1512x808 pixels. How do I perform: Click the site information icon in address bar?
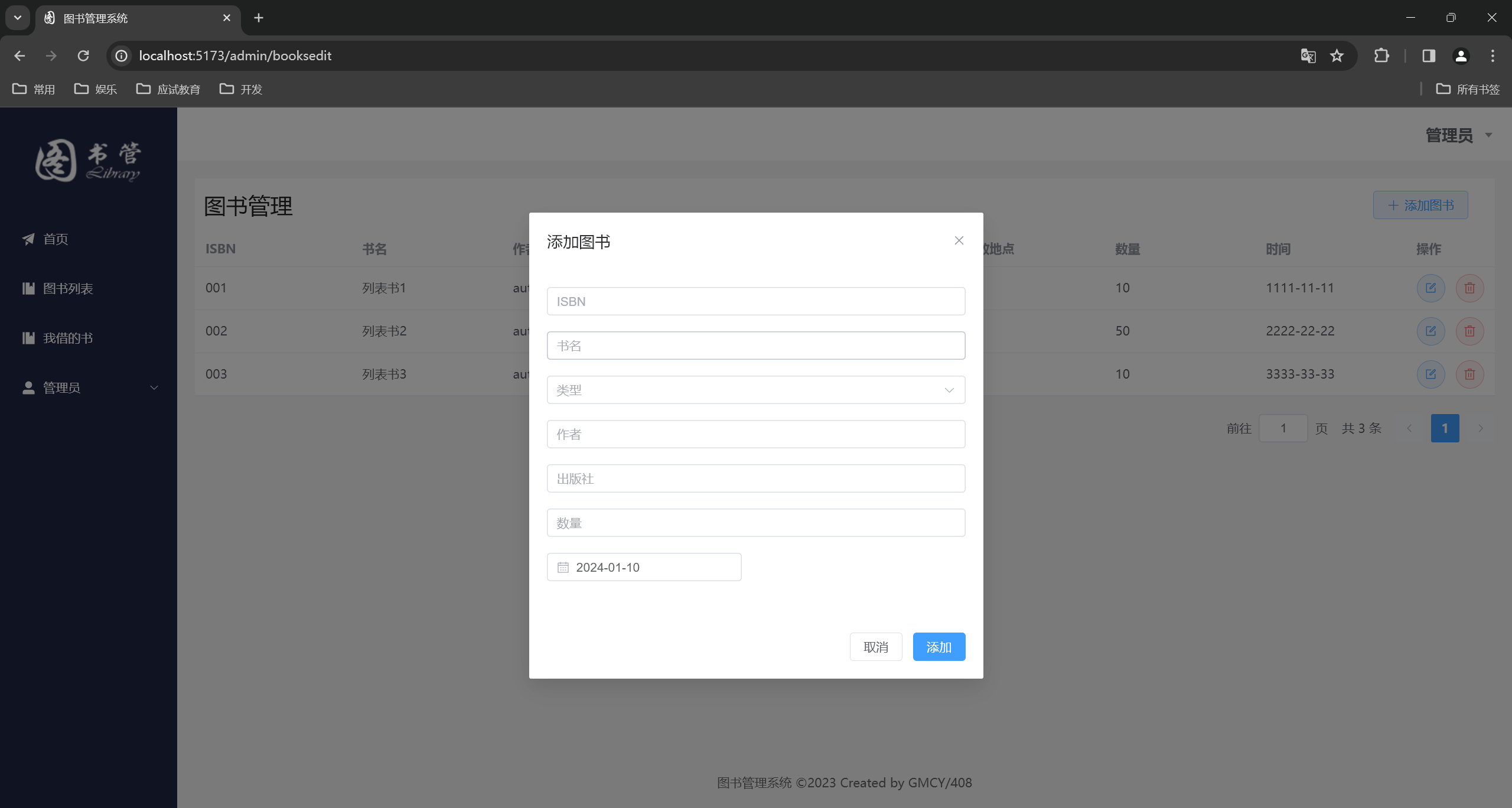tap(121, 56)
